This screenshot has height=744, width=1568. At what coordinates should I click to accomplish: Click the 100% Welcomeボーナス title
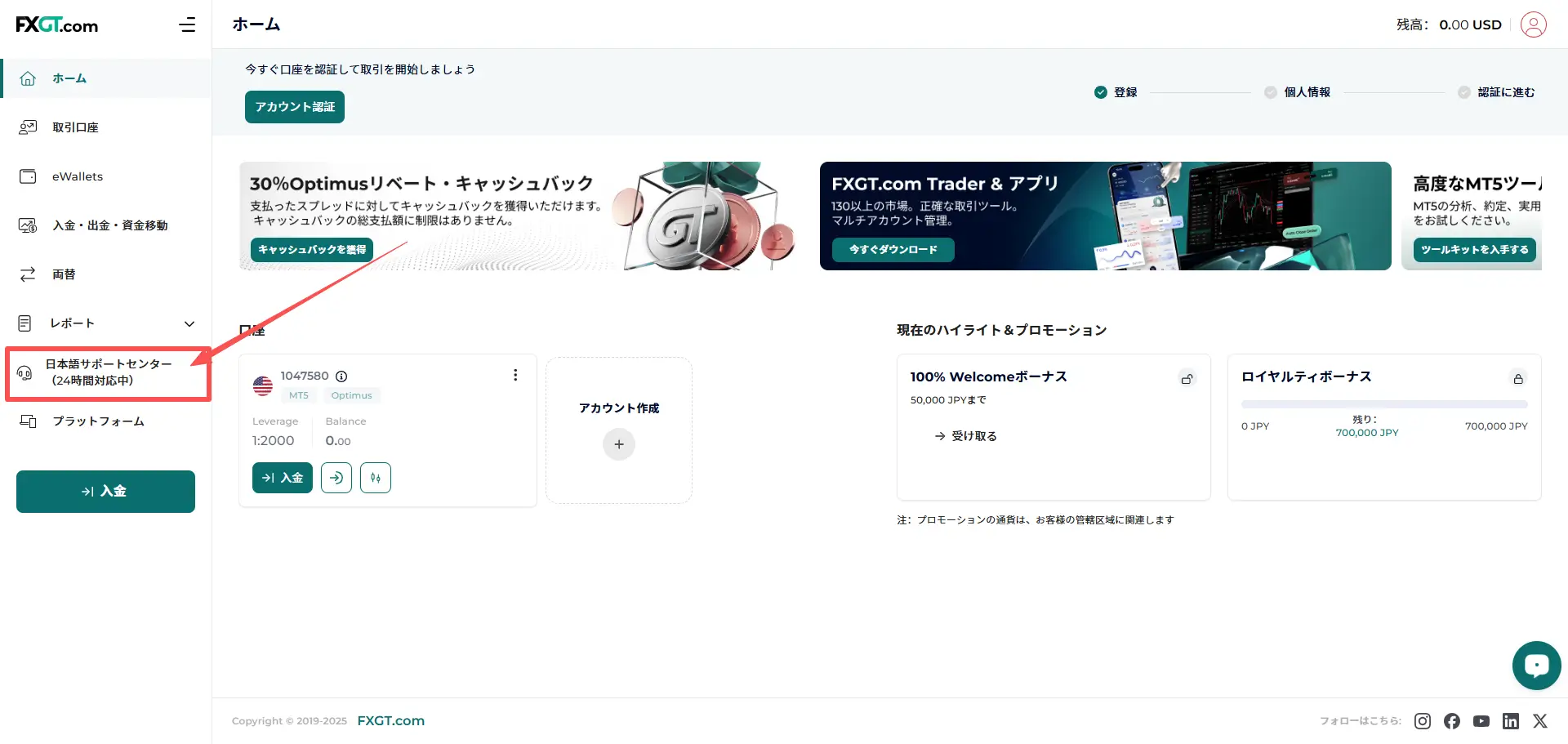(x=989, y=376)
